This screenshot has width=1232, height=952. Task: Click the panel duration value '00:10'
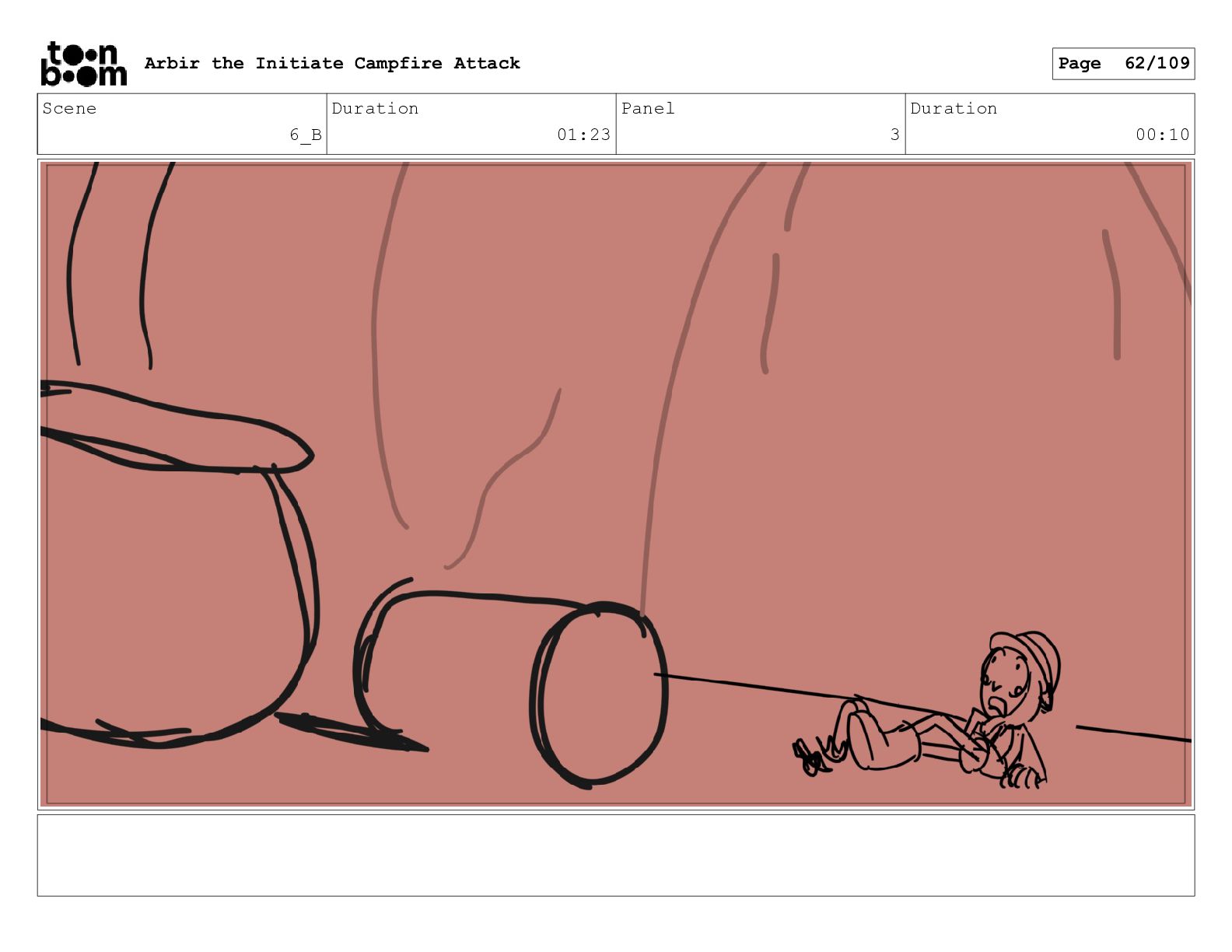pyautogui.click(x=1162, y=135)
